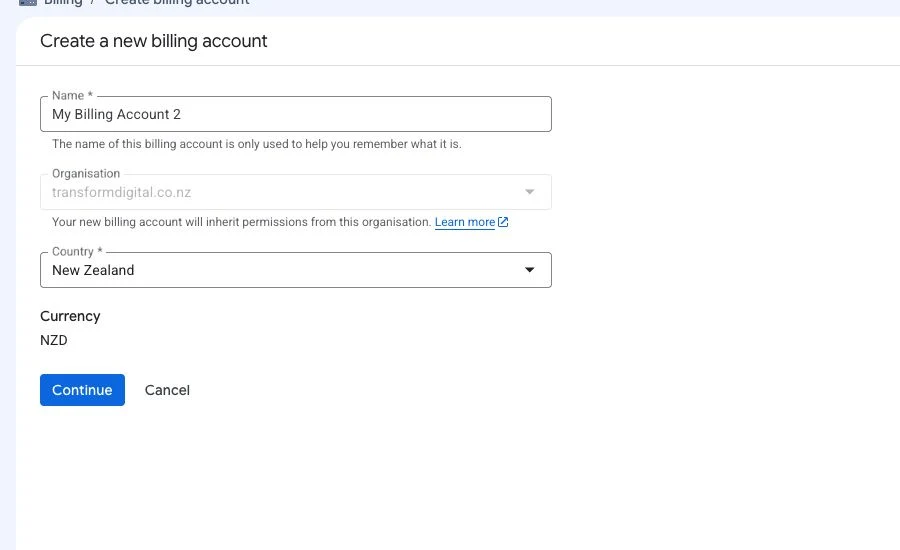
Task: Click the helper text under Name field
Action: pyautogui.click(x=257, y=144)
